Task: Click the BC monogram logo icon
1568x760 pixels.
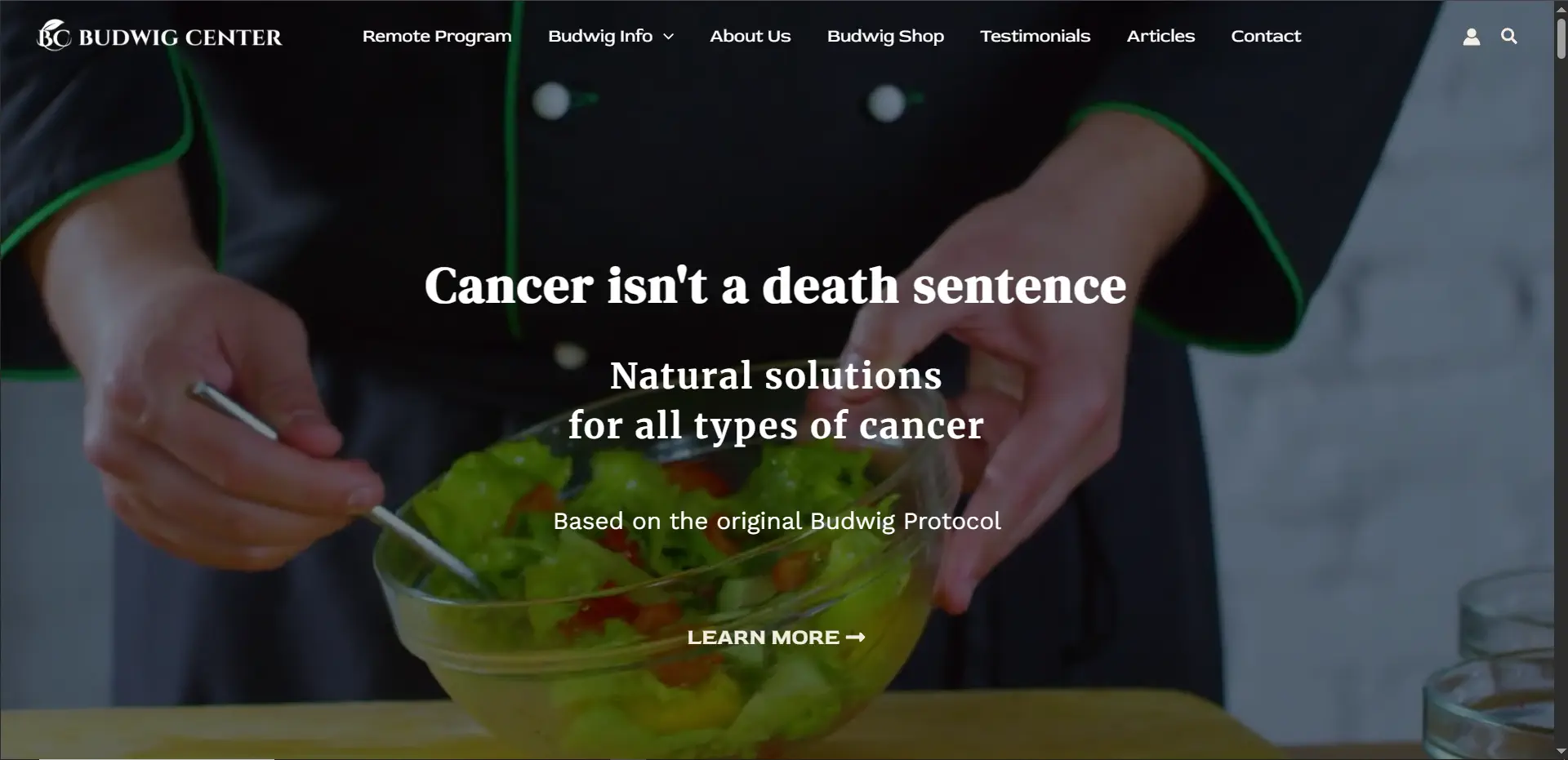Action: 55,35
